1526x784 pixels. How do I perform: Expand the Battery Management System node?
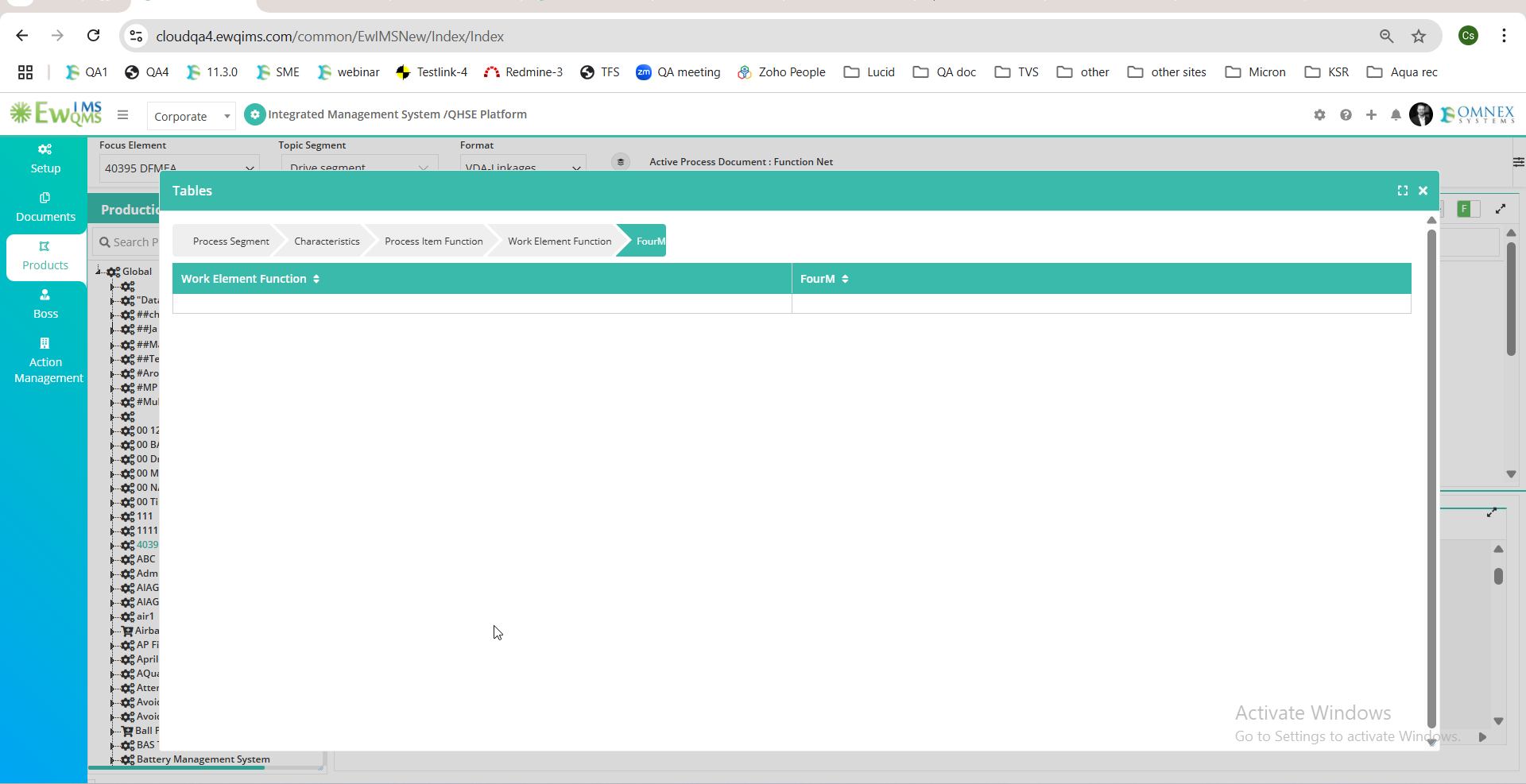coord(113,759)
